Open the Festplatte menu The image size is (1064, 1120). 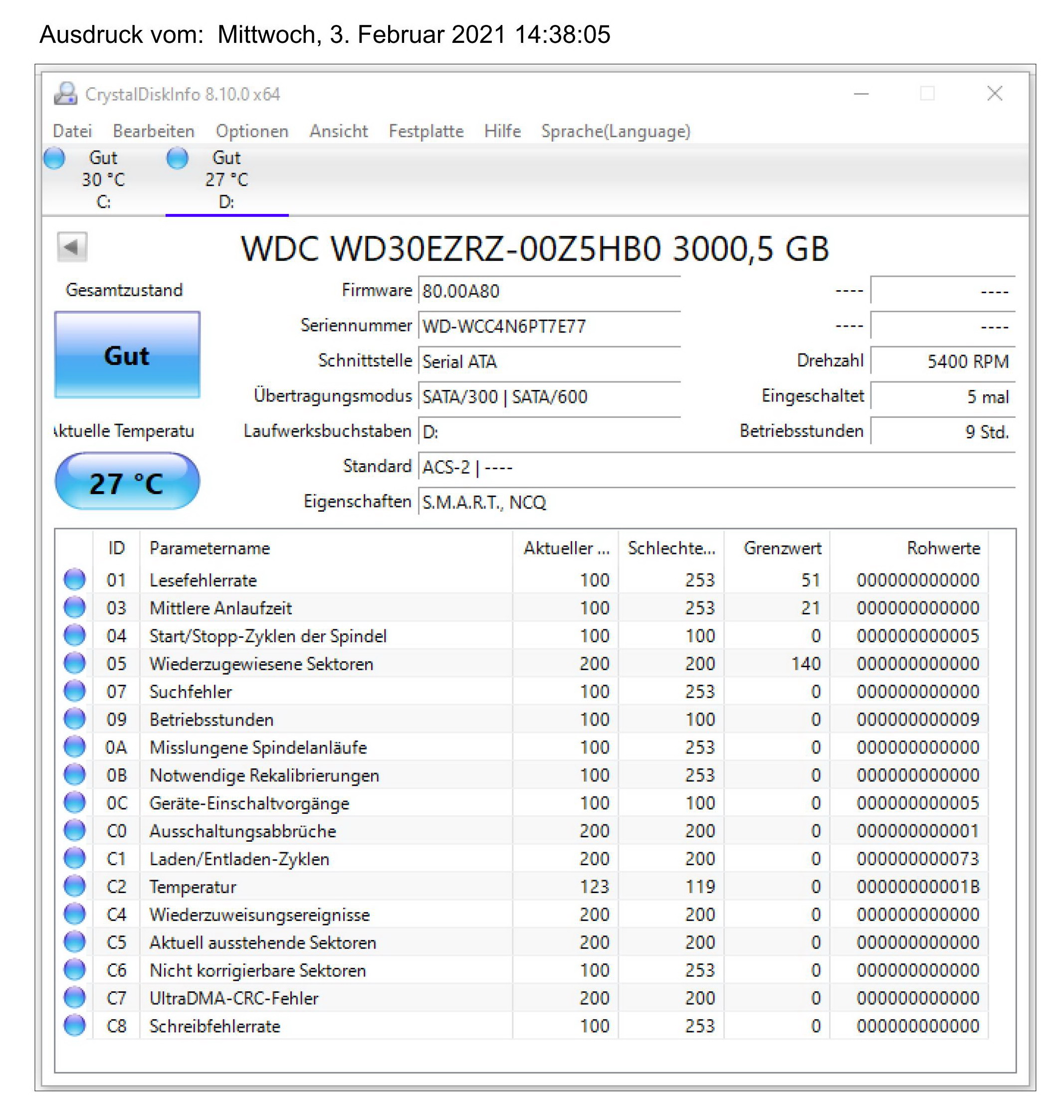pyautogui.click(x=426, y=131)
